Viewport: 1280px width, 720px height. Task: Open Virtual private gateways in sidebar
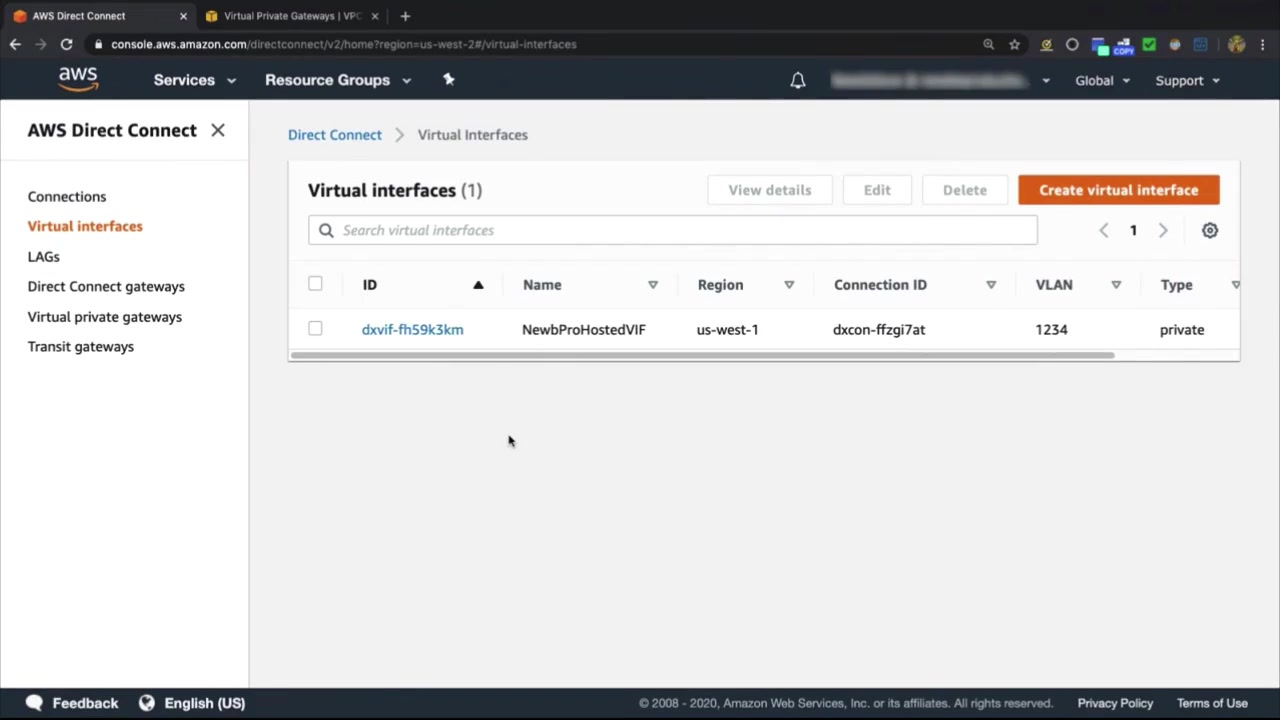(x=105, y=317)
